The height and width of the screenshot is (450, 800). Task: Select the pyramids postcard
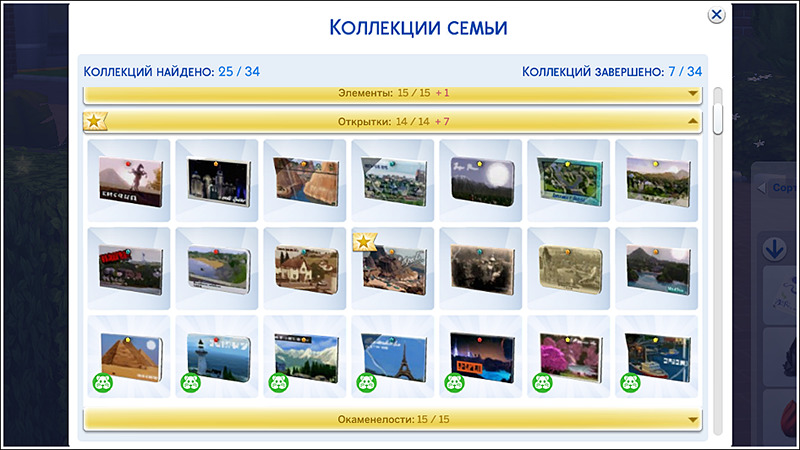pyautogui.click(x=129, y=356)
